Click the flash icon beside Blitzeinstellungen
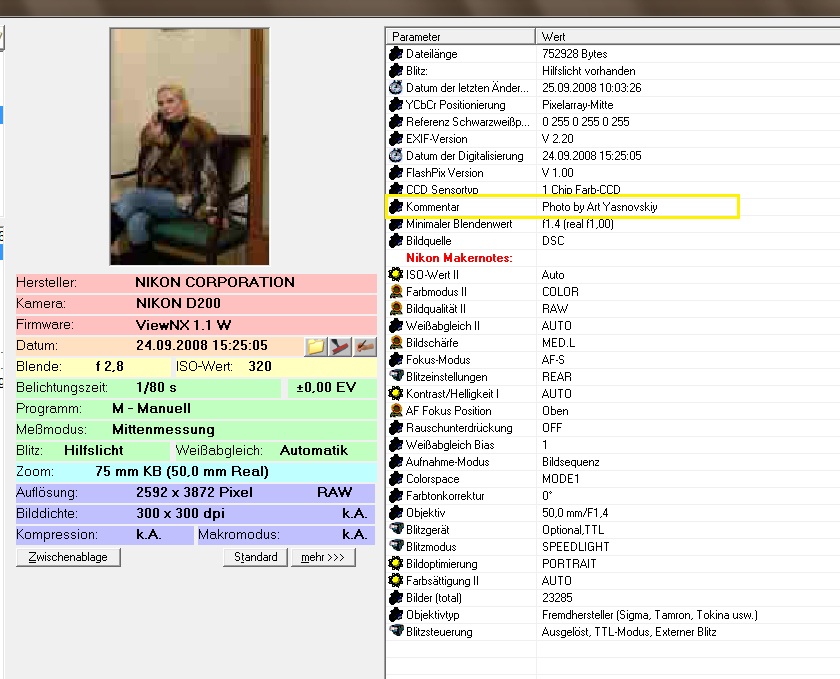The image size is (840, 679). pos(396,376)
